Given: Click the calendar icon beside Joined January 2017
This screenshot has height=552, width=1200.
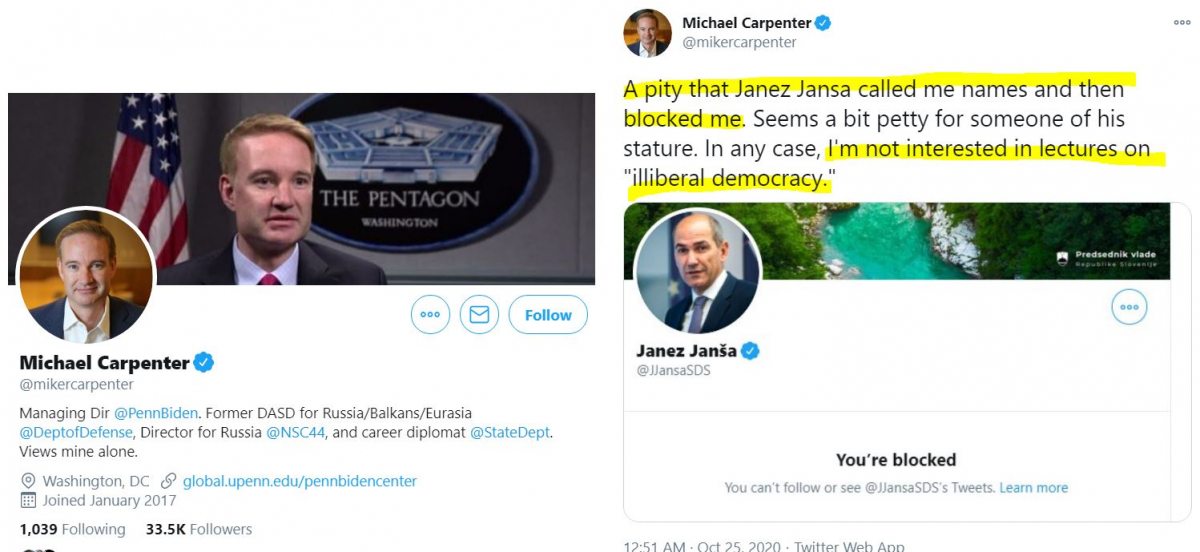Looking at the screenshot, I should [x=28, y=500].
